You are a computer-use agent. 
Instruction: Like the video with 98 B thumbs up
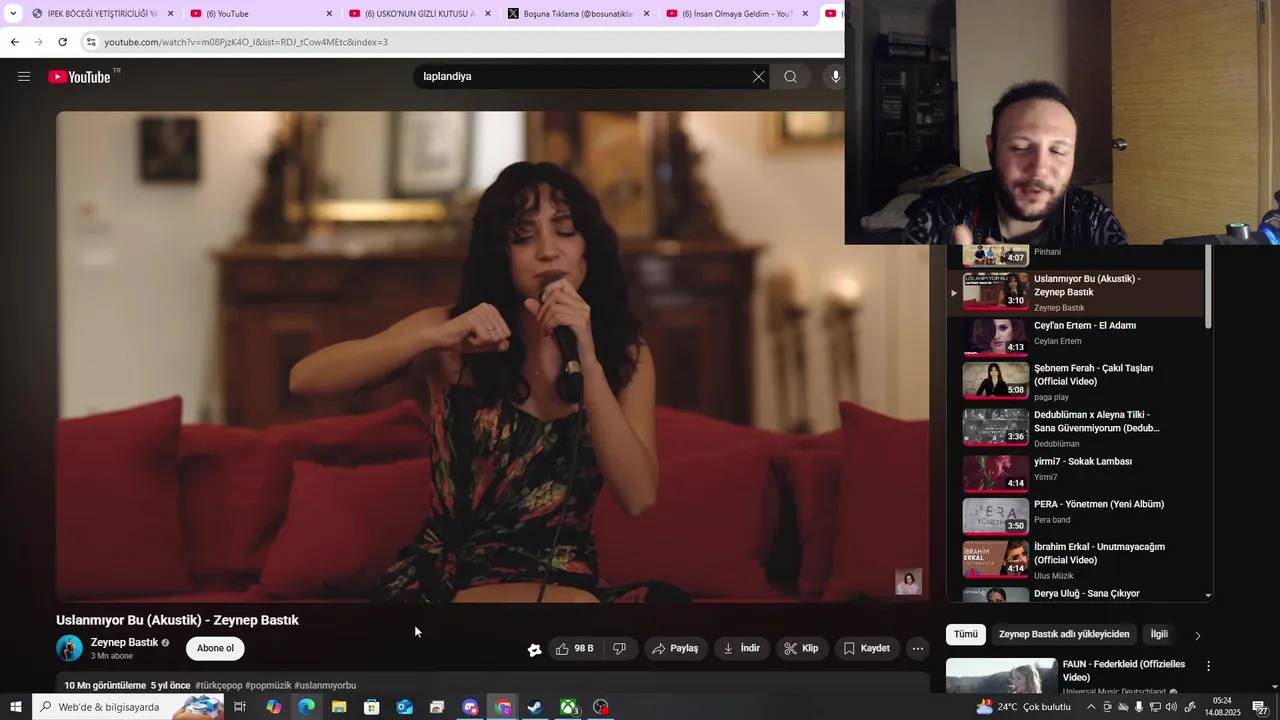coord(575,649)
